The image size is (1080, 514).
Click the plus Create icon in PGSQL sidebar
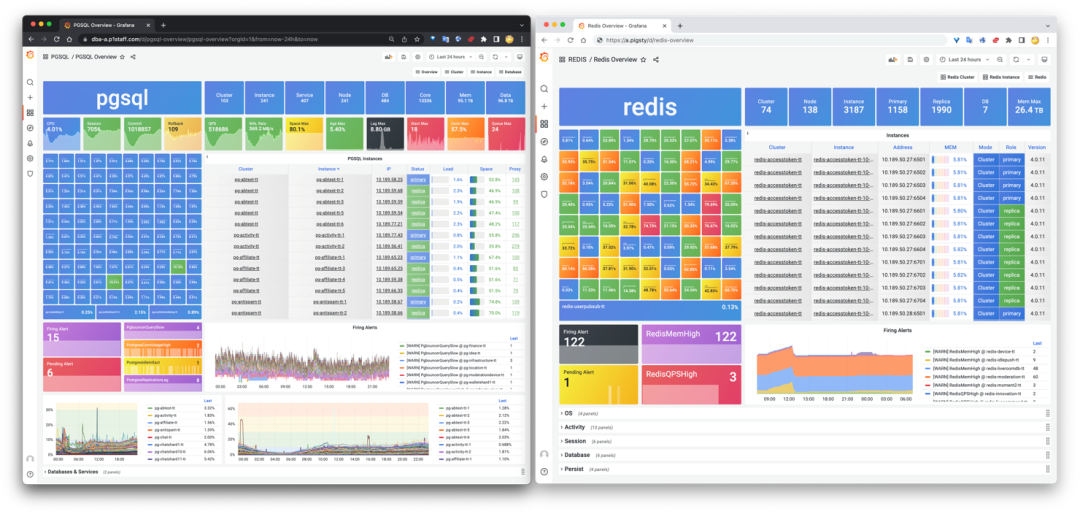[30, 98]
